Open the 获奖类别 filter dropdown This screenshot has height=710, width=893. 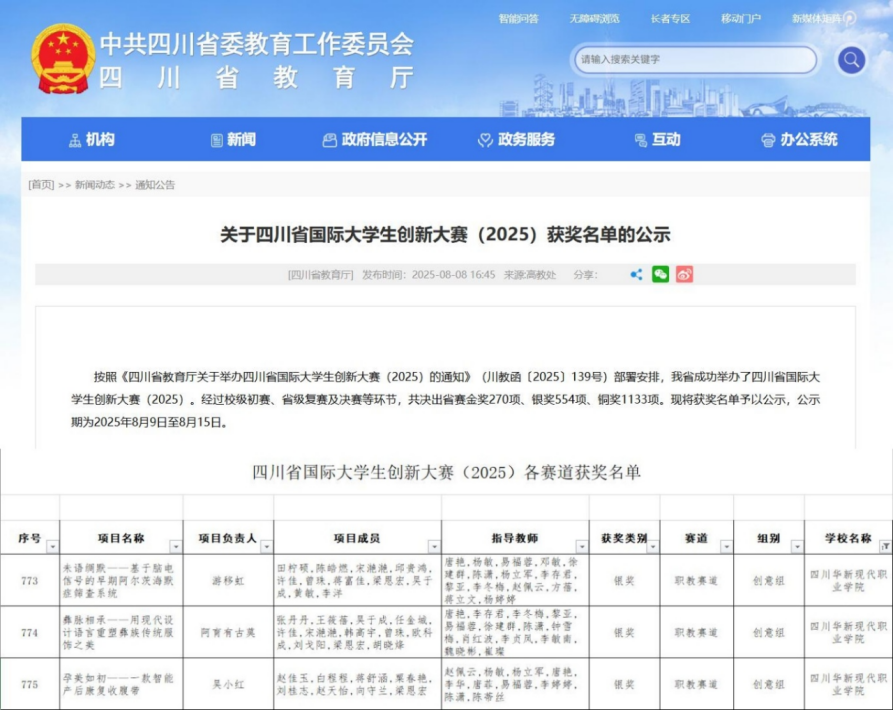click(x=650, y=547)
